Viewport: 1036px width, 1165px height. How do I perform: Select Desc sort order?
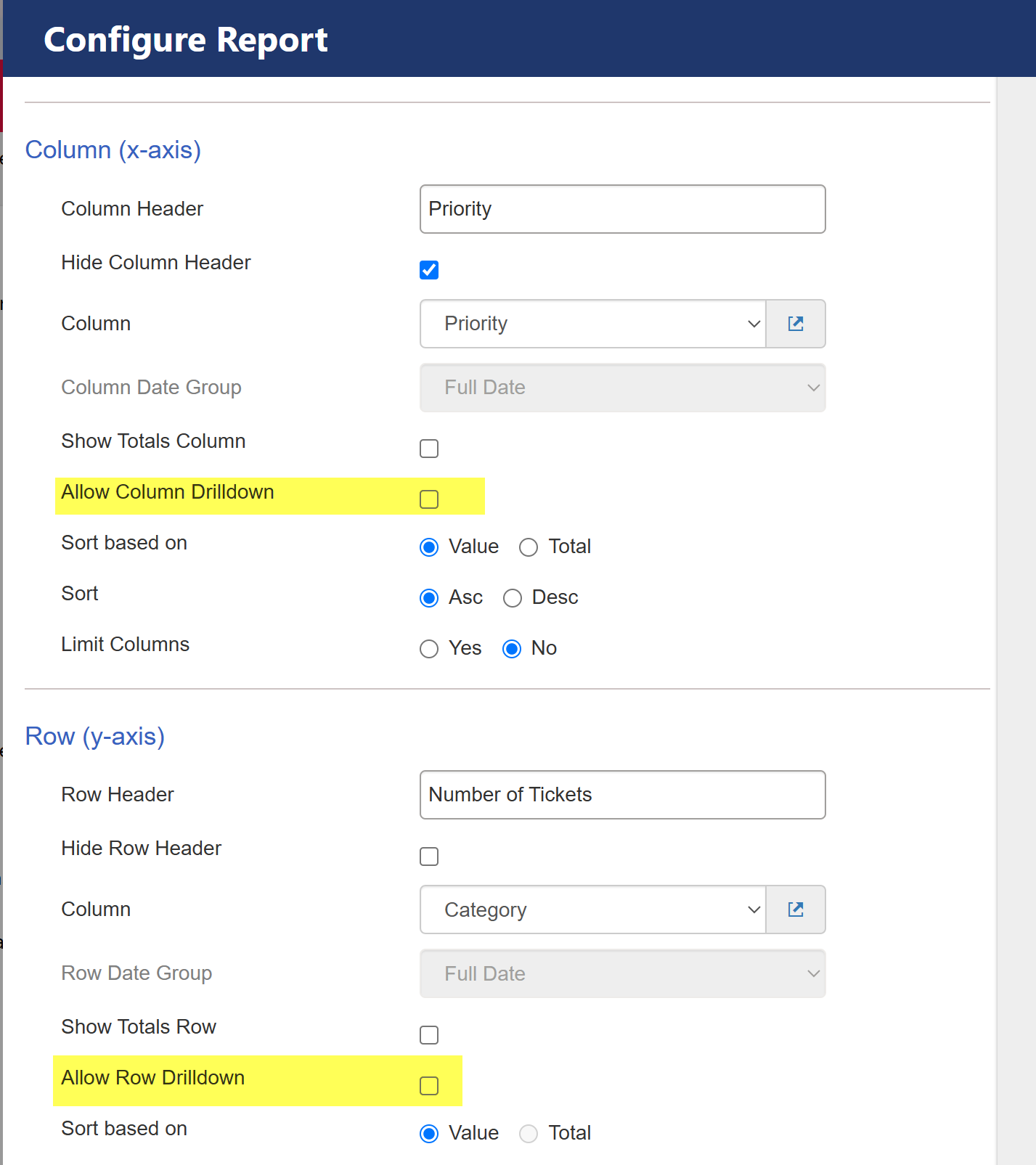(x=513, y=598)
